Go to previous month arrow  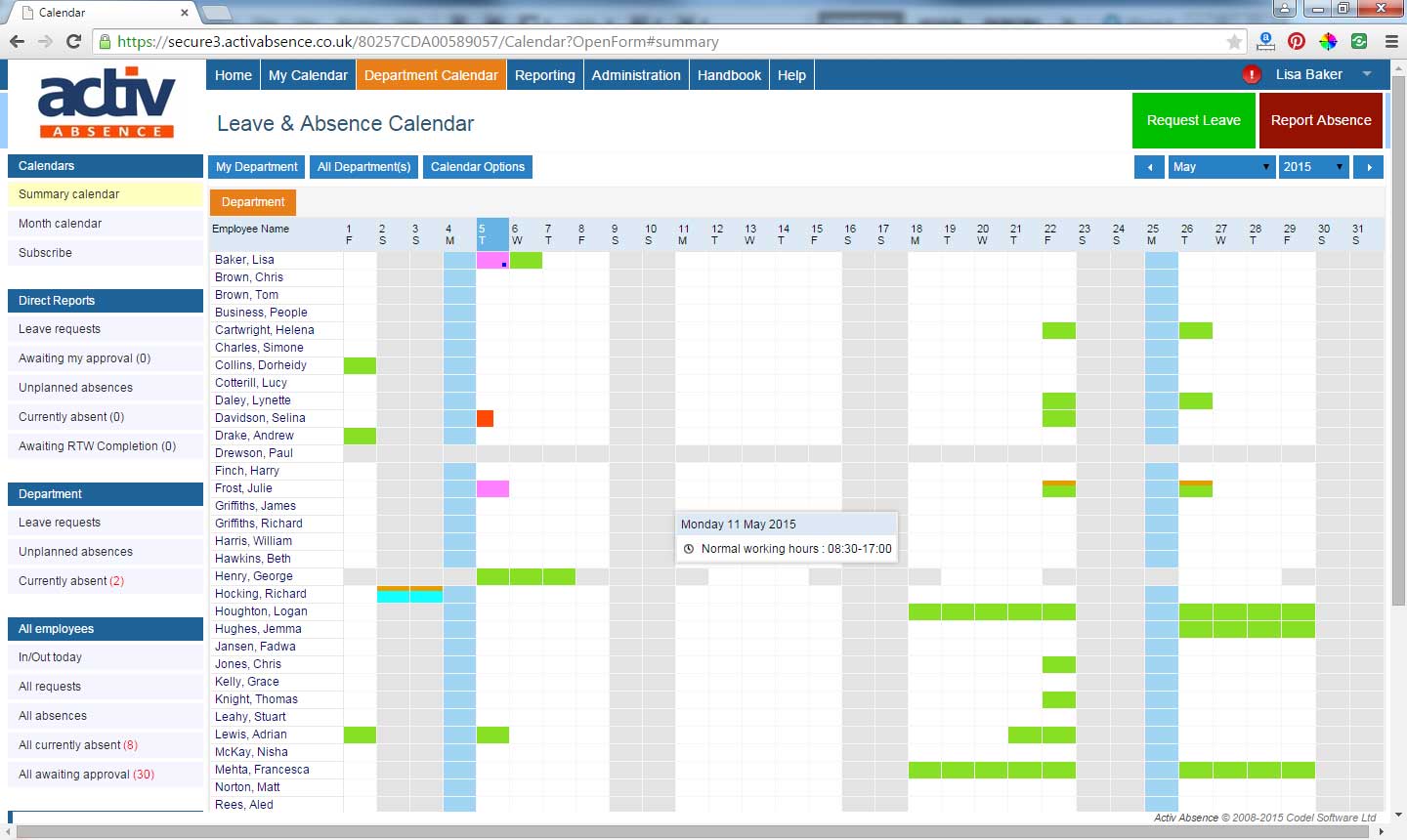1149,167
